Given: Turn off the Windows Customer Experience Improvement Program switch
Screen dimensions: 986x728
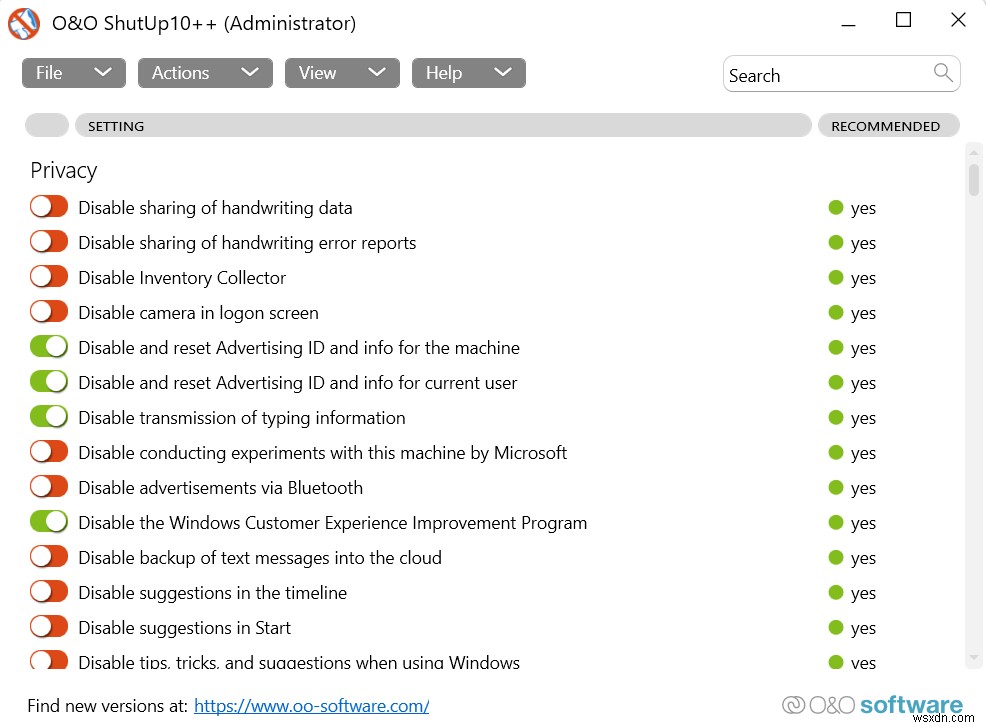Looking at the screenshot, I should point(48,521).
